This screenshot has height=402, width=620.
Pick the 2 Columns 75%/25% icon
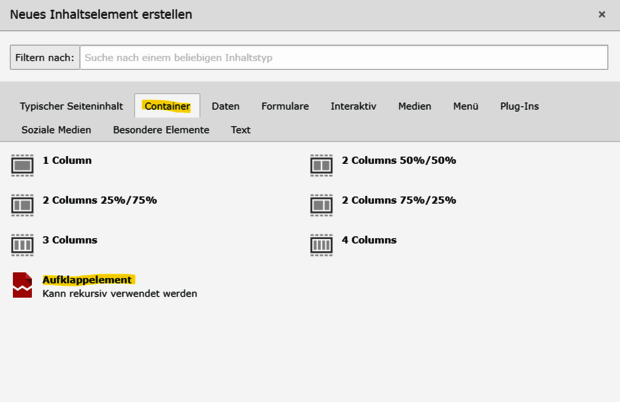(x=321, y=205)
